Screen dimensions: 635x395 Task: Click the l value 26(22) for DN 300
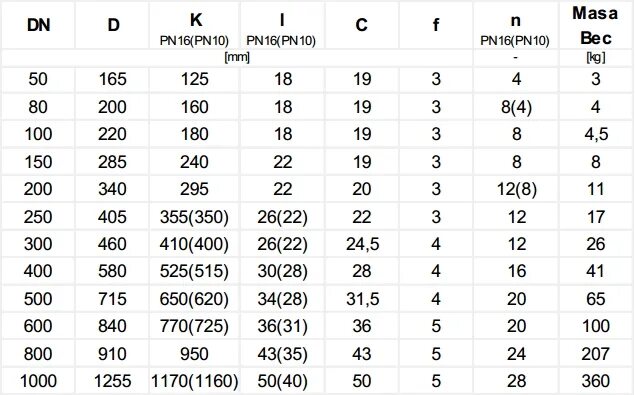click(x=283, y=244)
